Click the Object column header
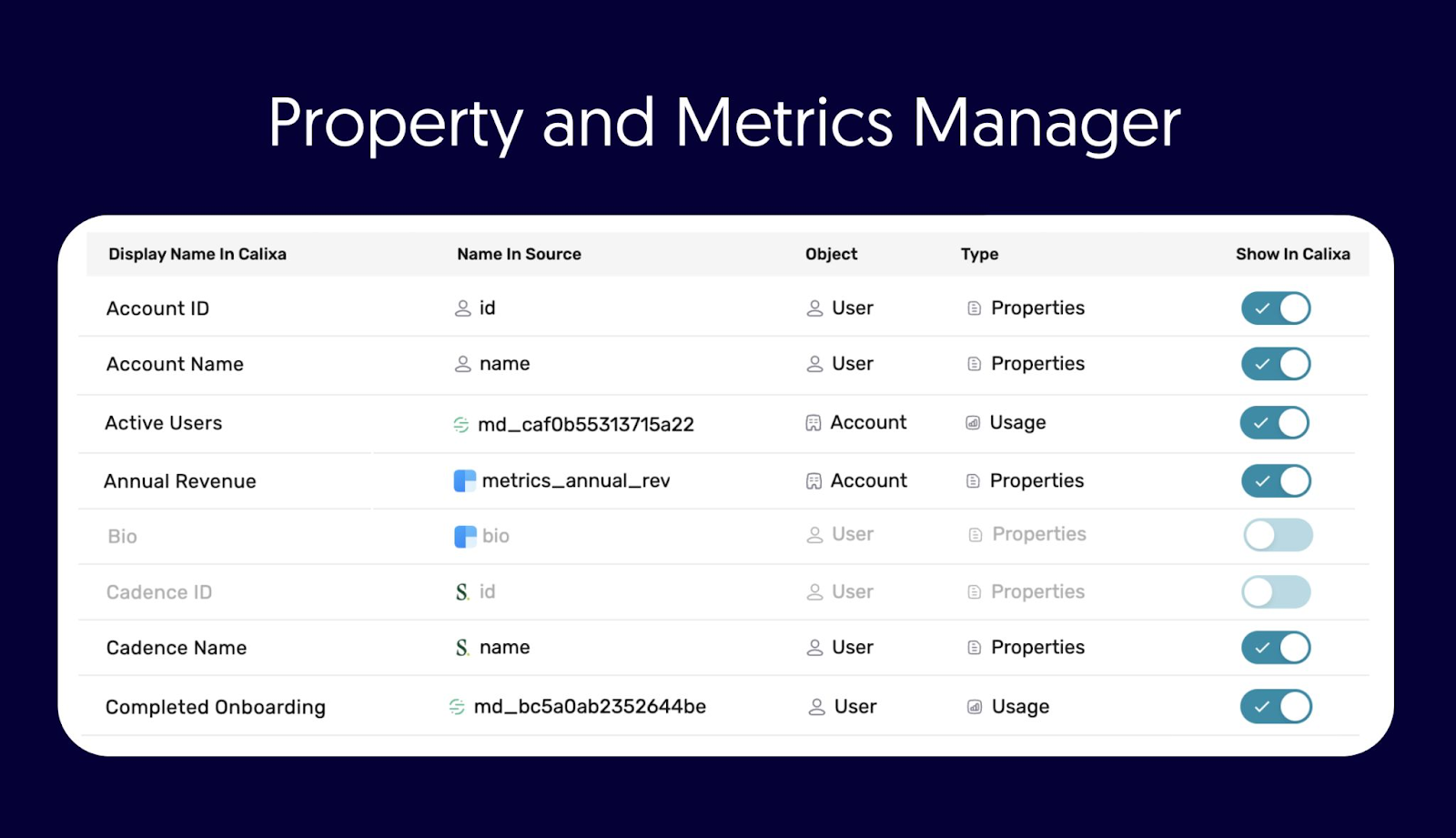Screen dimensions: 1456x838 831,255
